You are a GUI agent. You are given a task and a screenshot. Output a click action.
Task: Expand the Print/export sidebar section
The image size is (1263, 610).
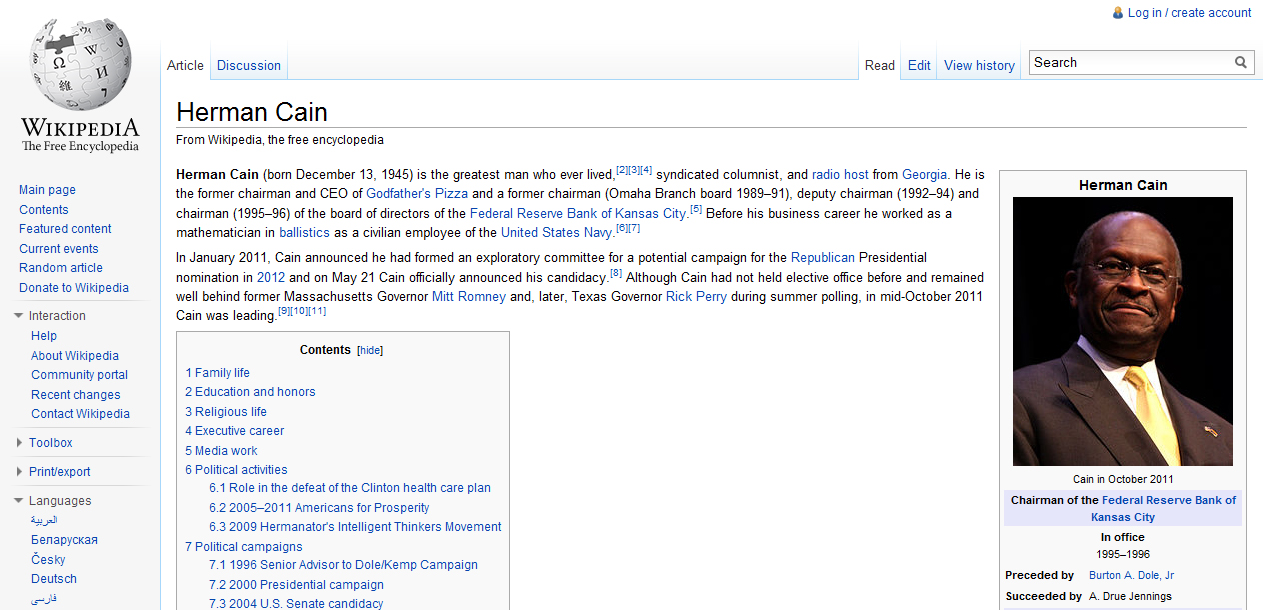click(19, 472)
